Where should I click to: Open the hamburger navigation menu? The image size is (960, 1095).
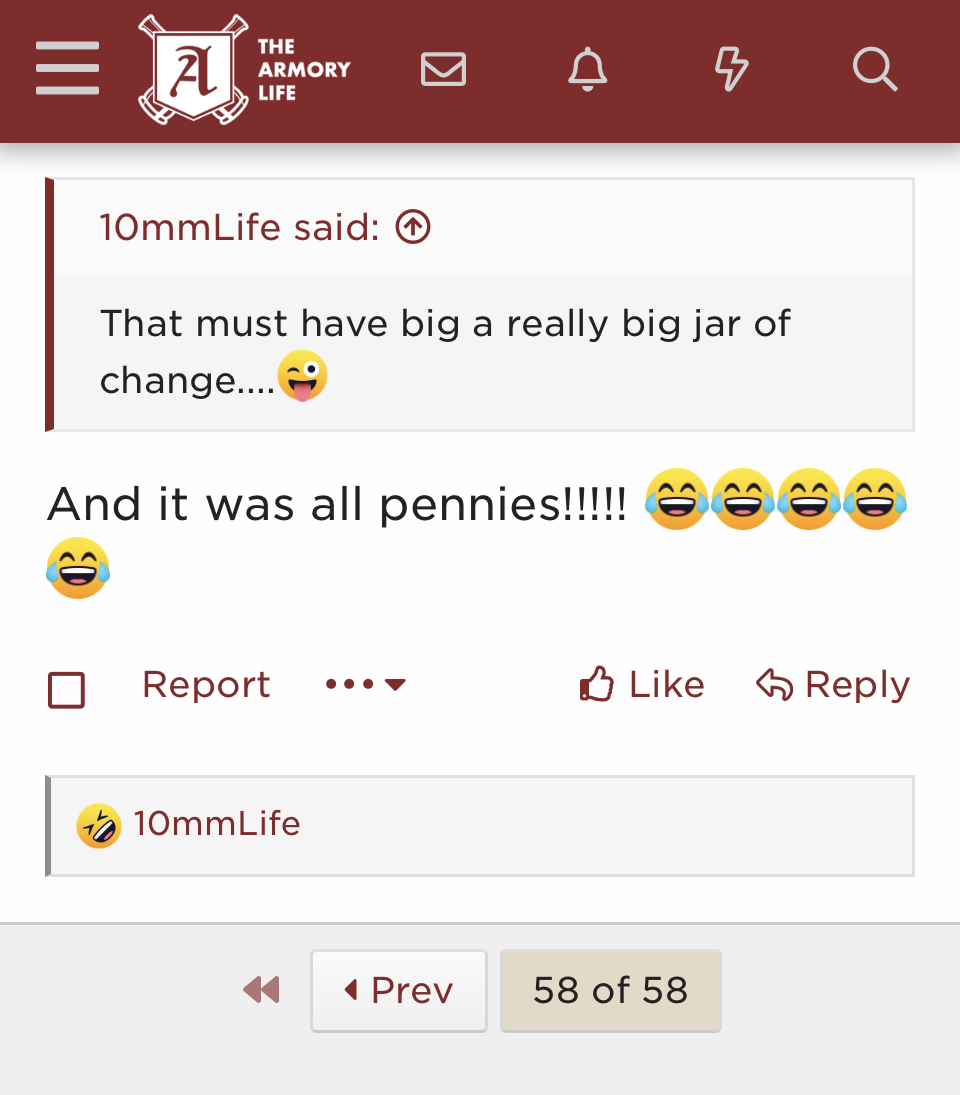pos(67,68)
